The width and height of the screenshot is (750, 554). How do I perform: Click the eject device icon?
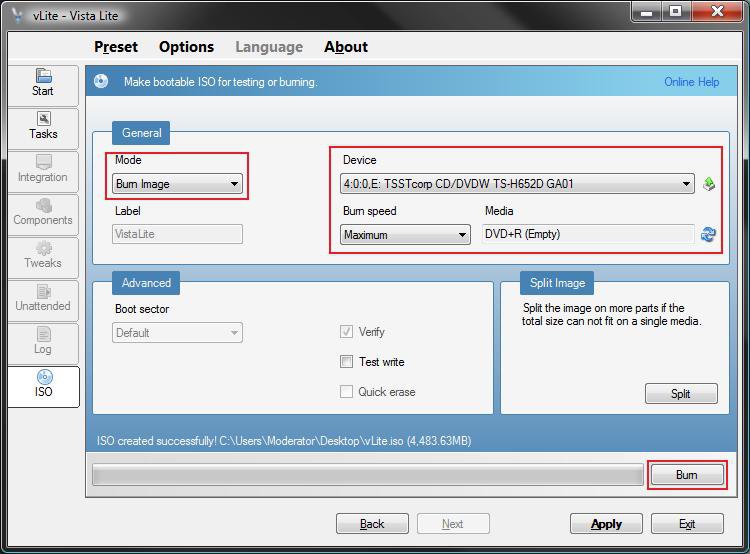point(709,184)
